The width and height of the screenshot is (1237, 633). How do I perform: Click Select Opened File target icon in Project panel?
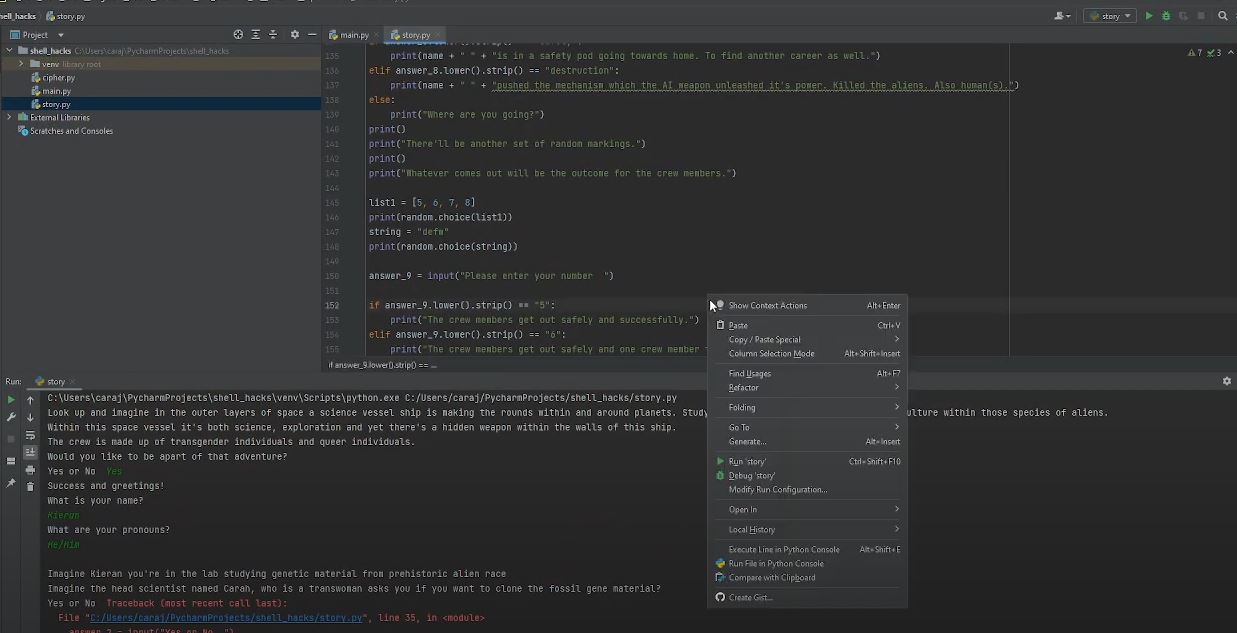pos(238,34)
